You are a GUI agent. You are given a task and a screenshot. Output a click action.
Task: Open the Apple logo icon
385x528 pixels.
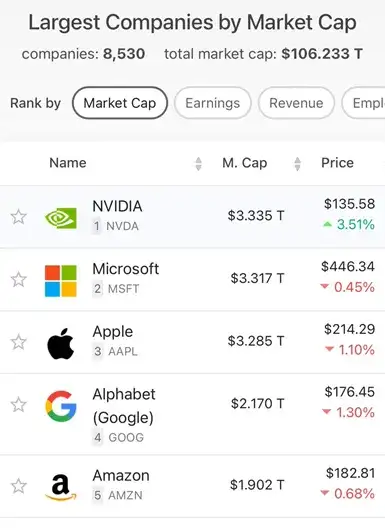tap(61, 343)
